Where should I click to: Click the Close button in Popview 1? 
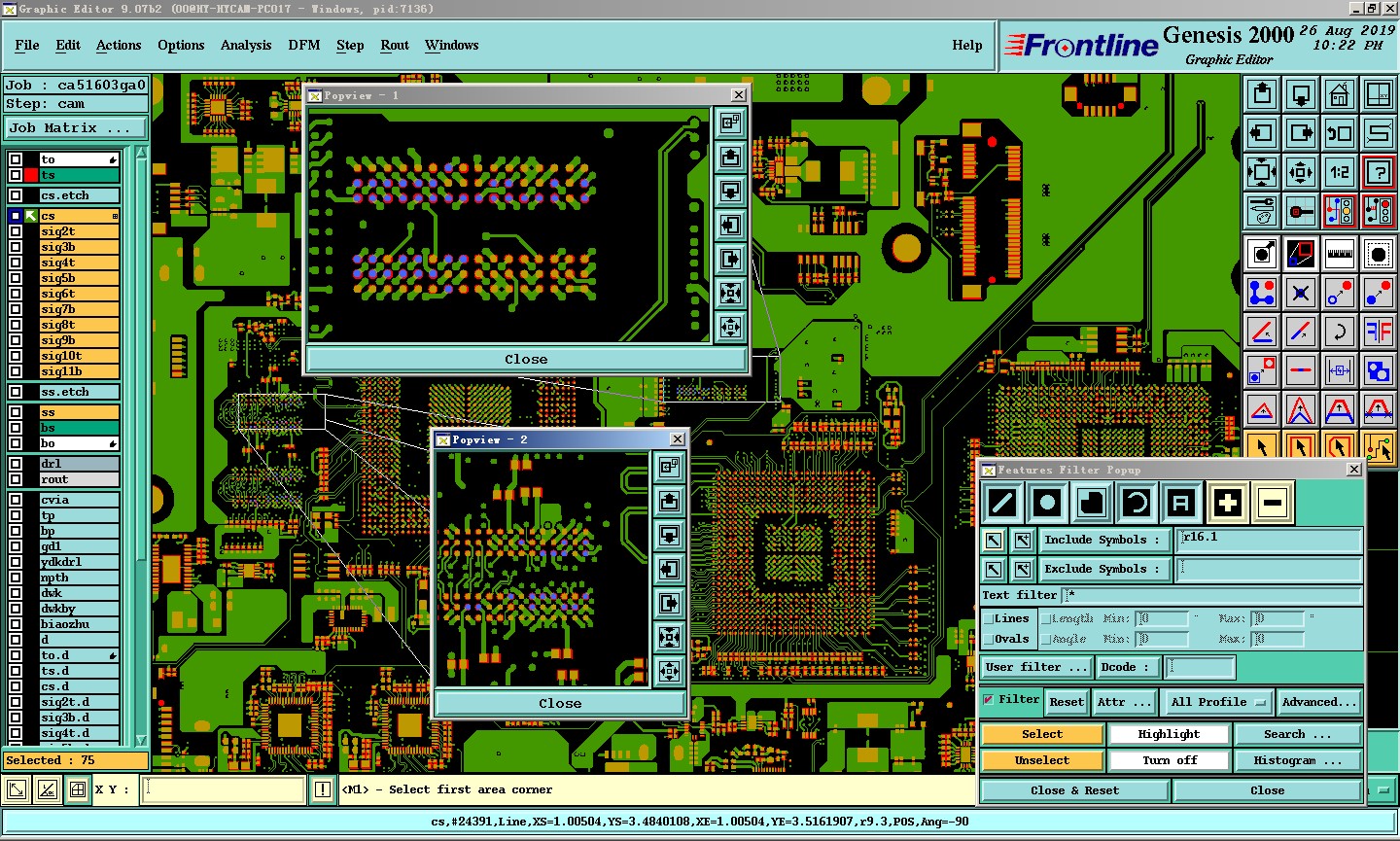click(526, 359)
